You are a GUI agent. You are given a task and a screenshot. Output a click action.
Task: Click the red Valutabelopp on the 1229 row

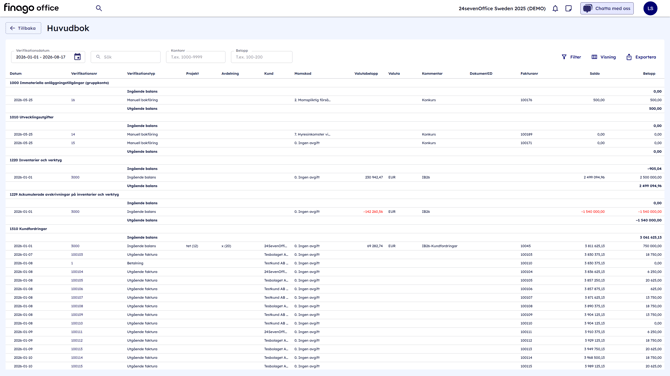[x=373, y=212]
